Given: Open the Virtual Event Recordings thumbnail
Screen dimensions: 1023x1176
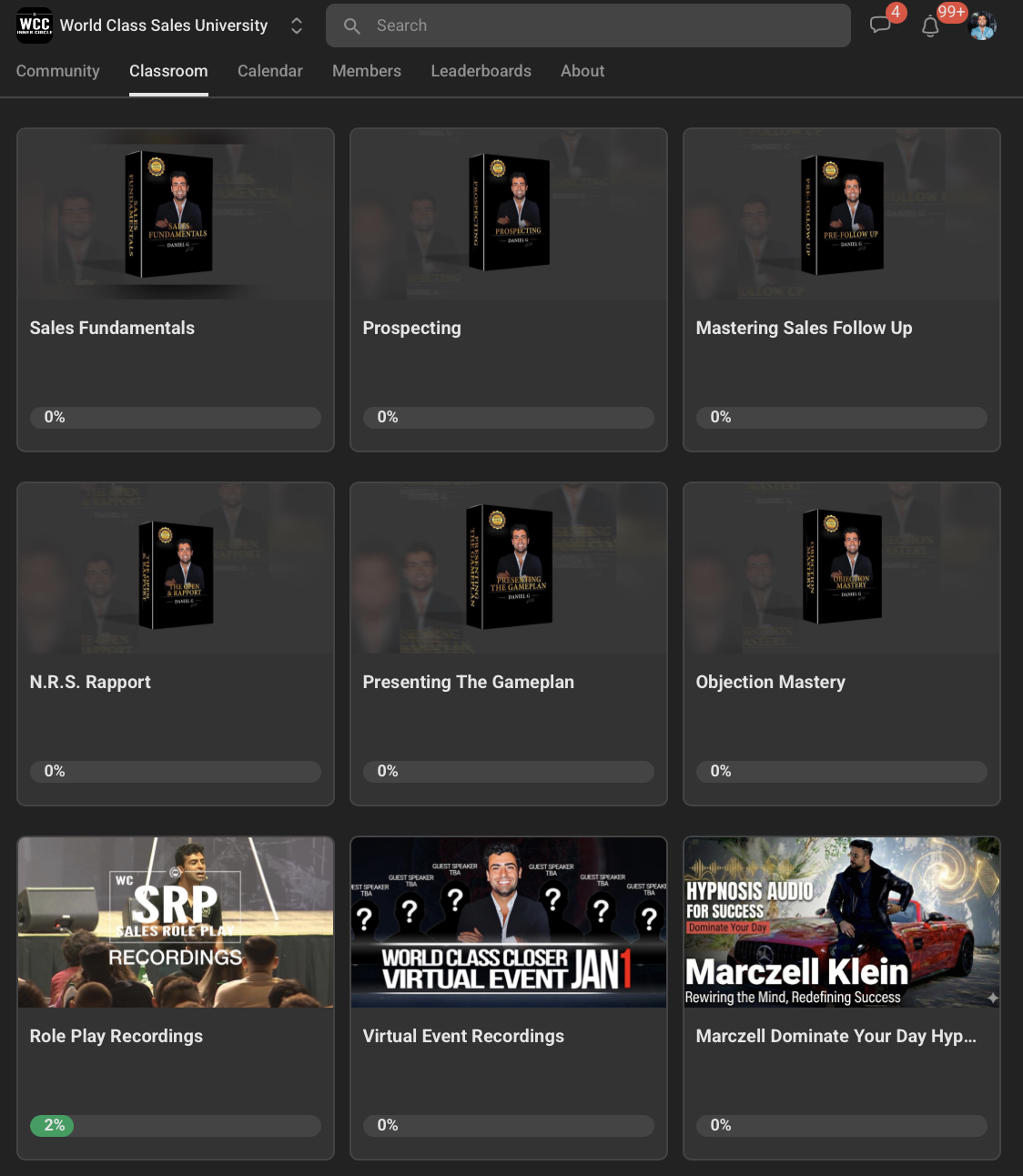Looking at the screenshot, I should [509, 922].
